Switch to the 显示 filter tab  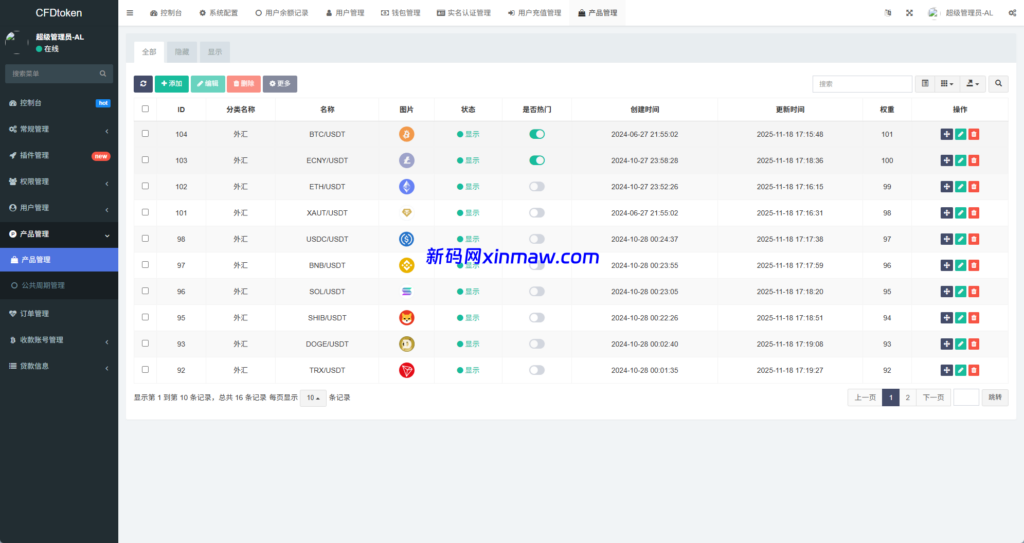(215, 52)
